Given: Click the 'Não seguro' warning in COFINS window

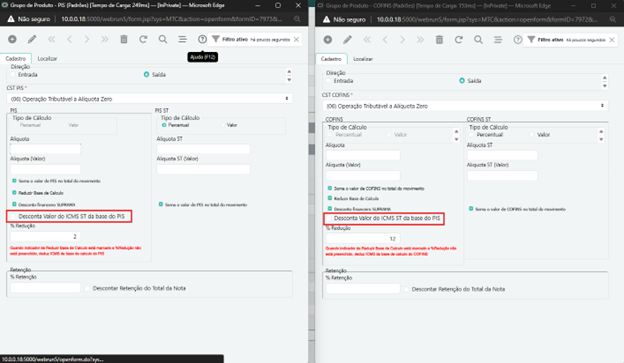Looking at the screenshot, I should [x=345, y=19].
